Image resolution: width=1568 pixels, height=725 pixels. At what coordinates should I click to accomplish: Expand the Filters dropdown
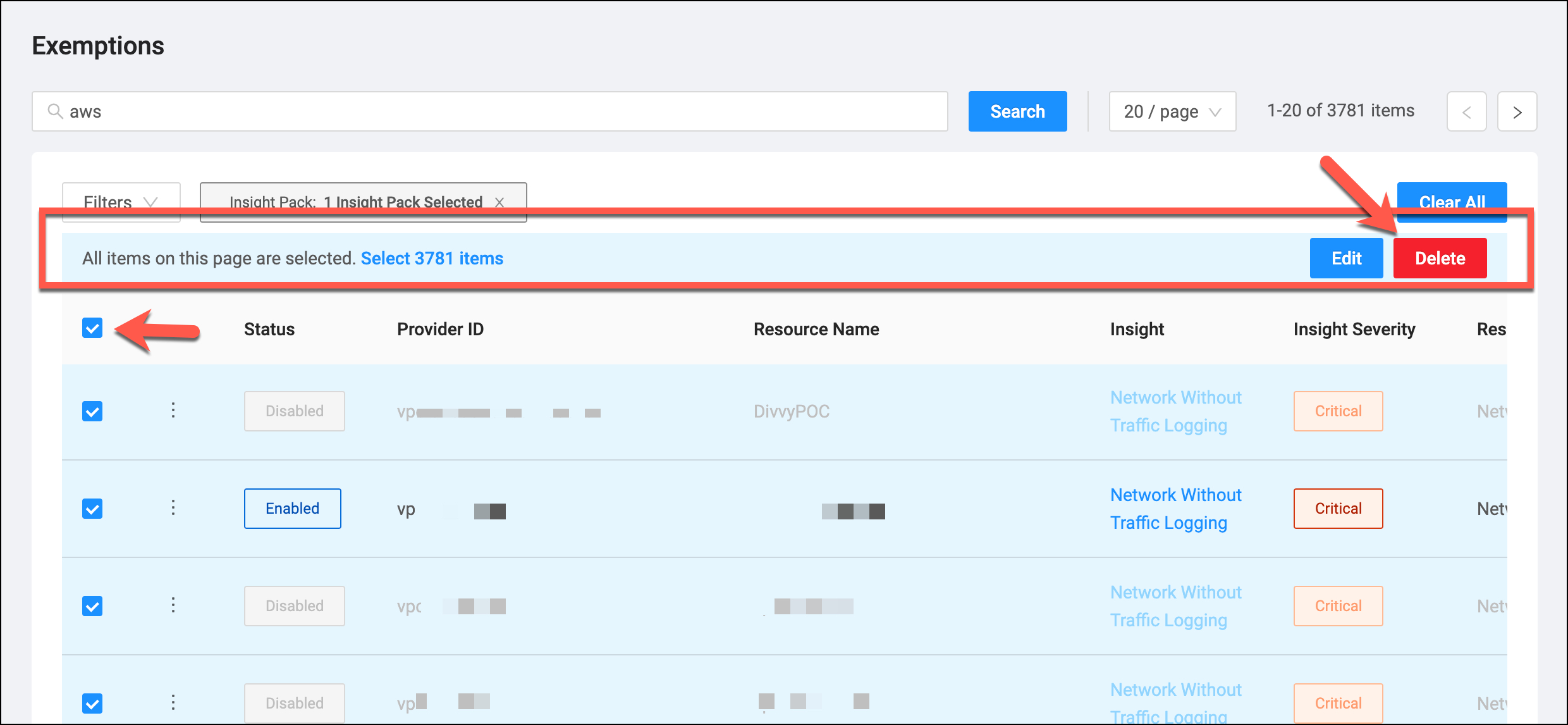pos(121,202)
